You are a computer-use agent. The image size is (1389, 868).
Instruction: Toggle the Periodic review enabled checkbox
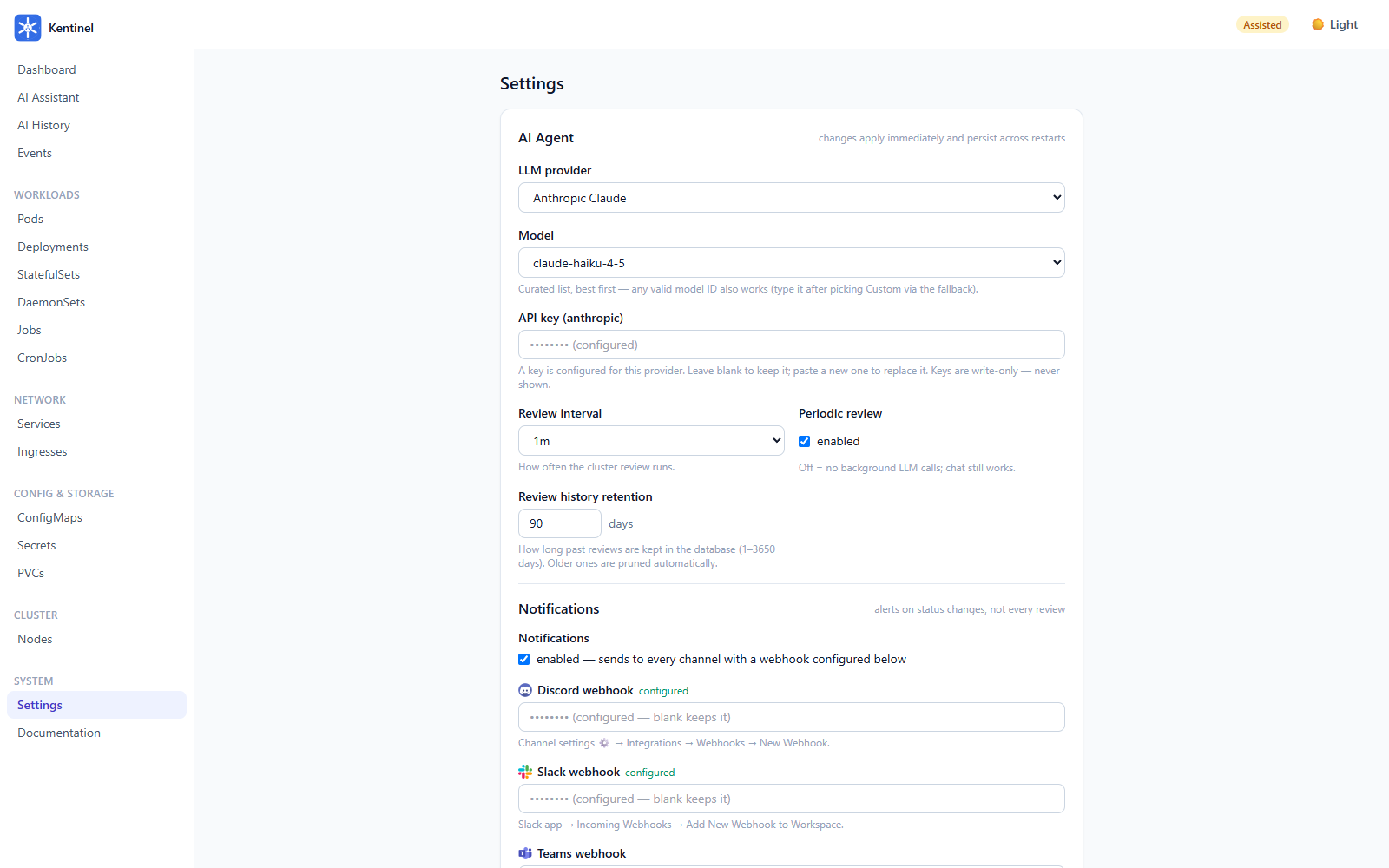tap(805, 441)
